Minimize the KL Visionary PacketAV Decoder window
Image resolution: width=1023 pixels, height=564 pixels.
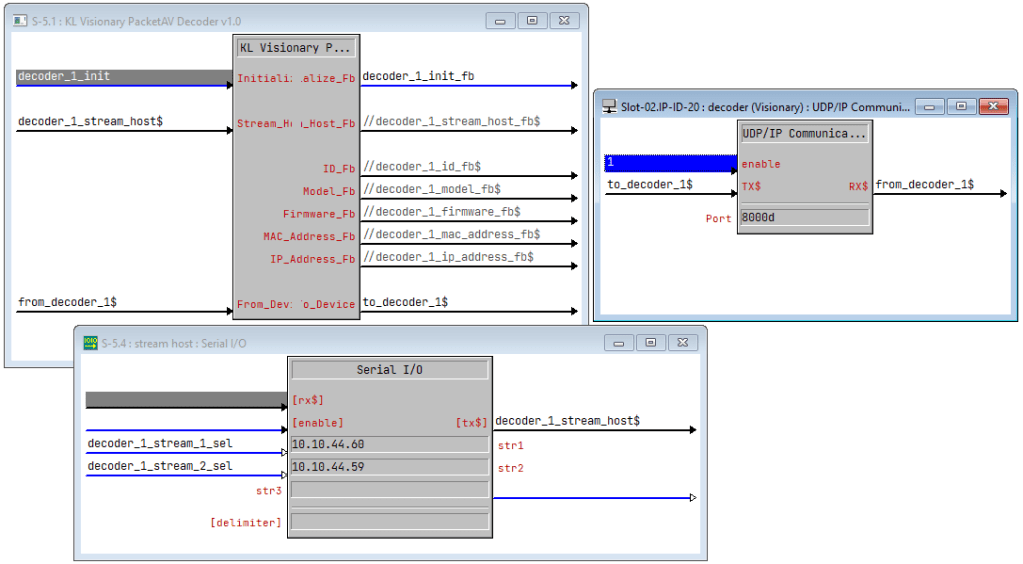[x=499, y=21]
